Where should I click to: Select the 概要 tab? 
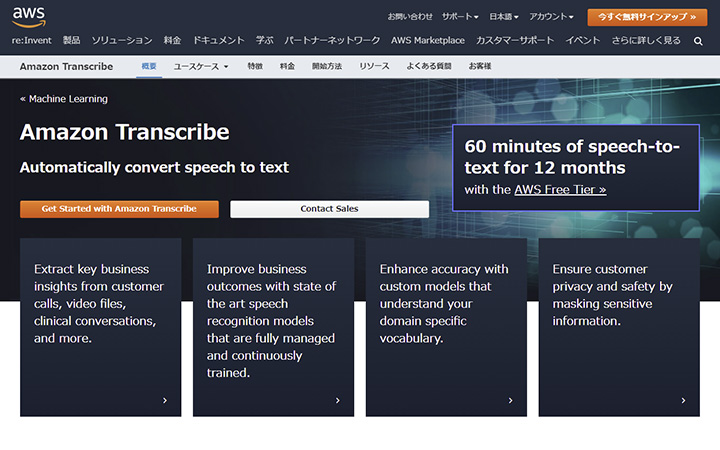click(x=149, y=66)
